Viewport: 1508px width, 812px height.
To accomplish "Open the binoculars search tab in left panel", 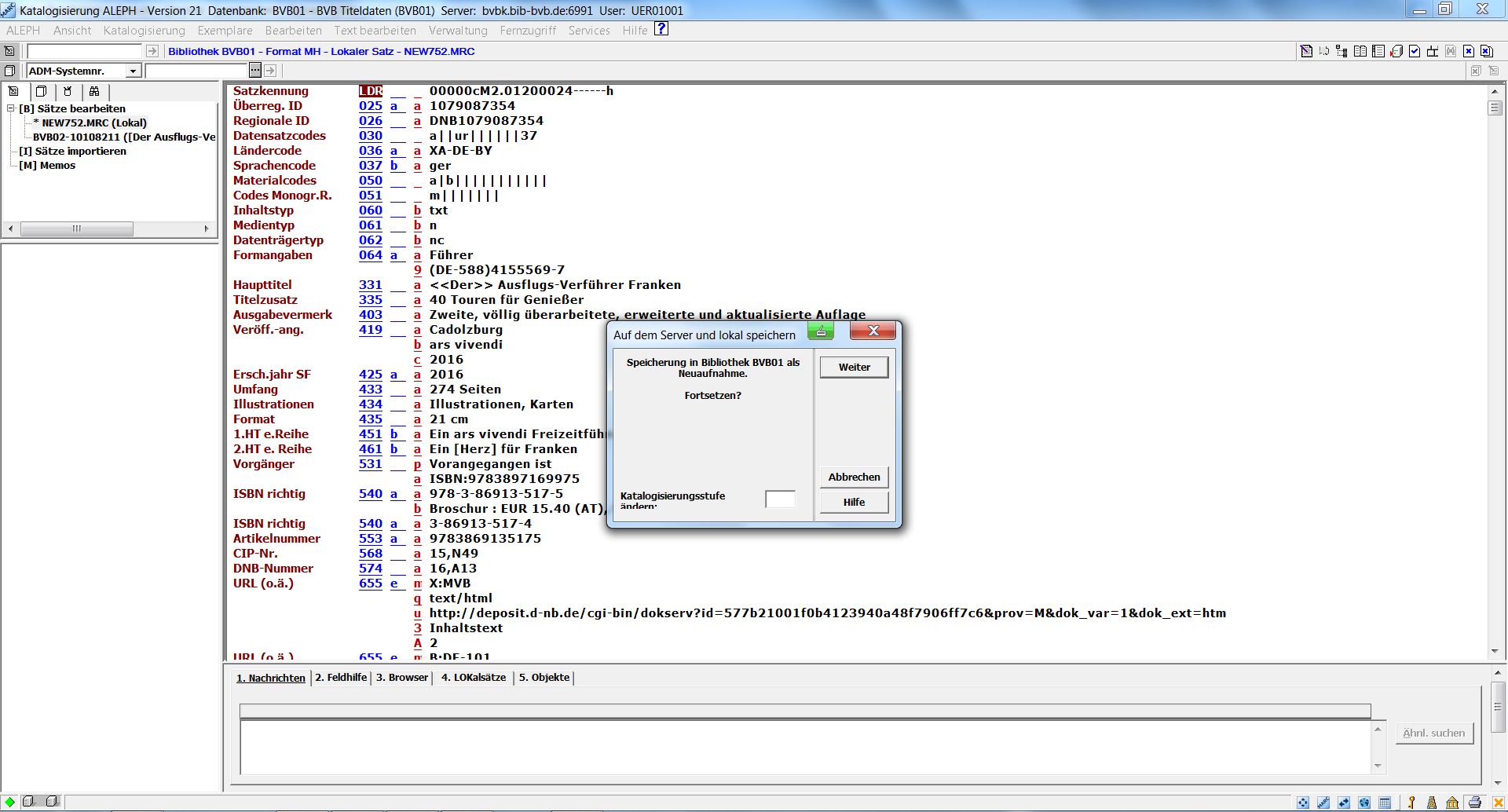I will coord(94,91).
